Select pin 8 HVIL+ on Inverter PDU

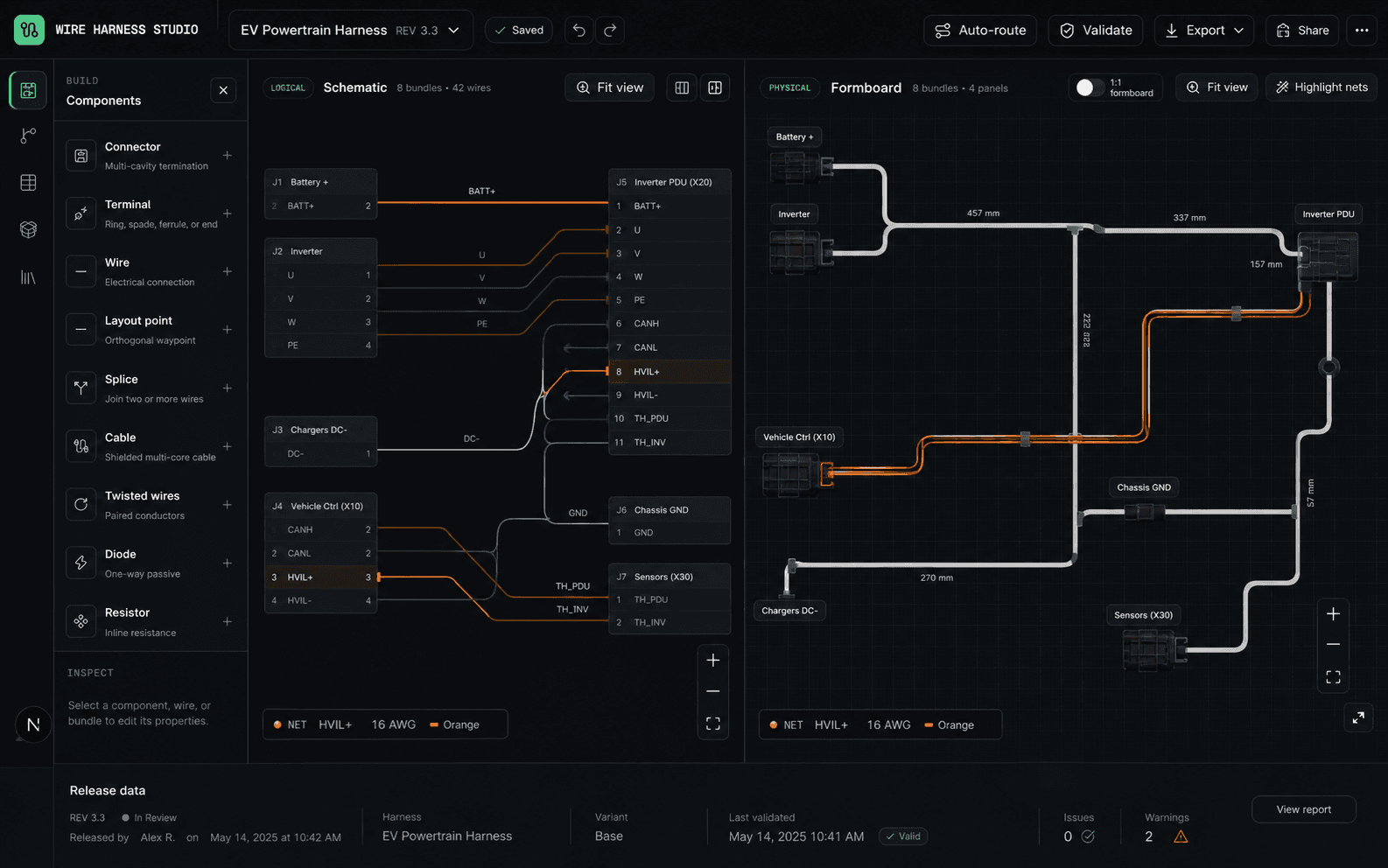point(669,372)
